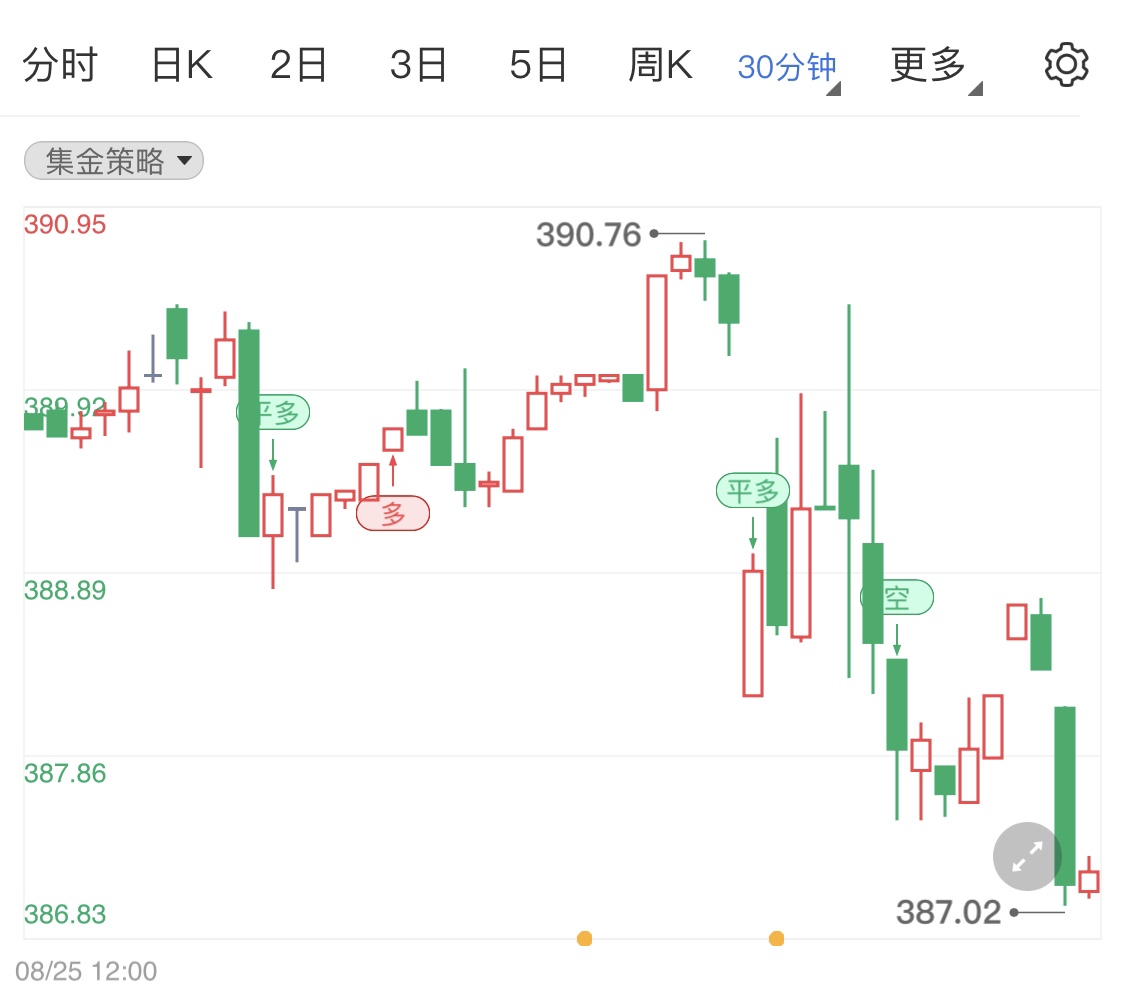Click the second orange event dot
Image resolution: width=1125 pixels, height=1003 pixels.
(776, 938)
